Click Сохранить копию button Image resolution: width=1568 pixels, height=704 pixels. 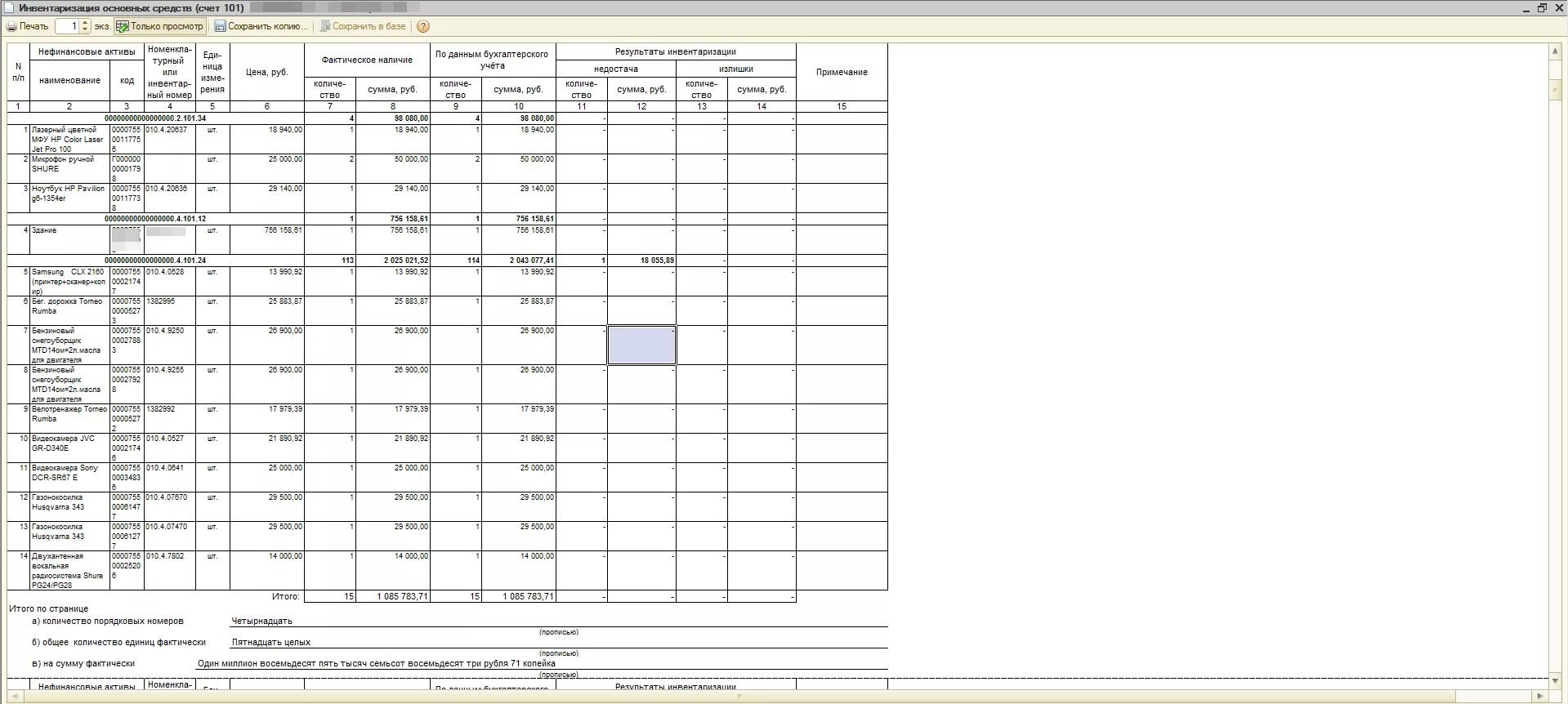[x=261, y=26]
